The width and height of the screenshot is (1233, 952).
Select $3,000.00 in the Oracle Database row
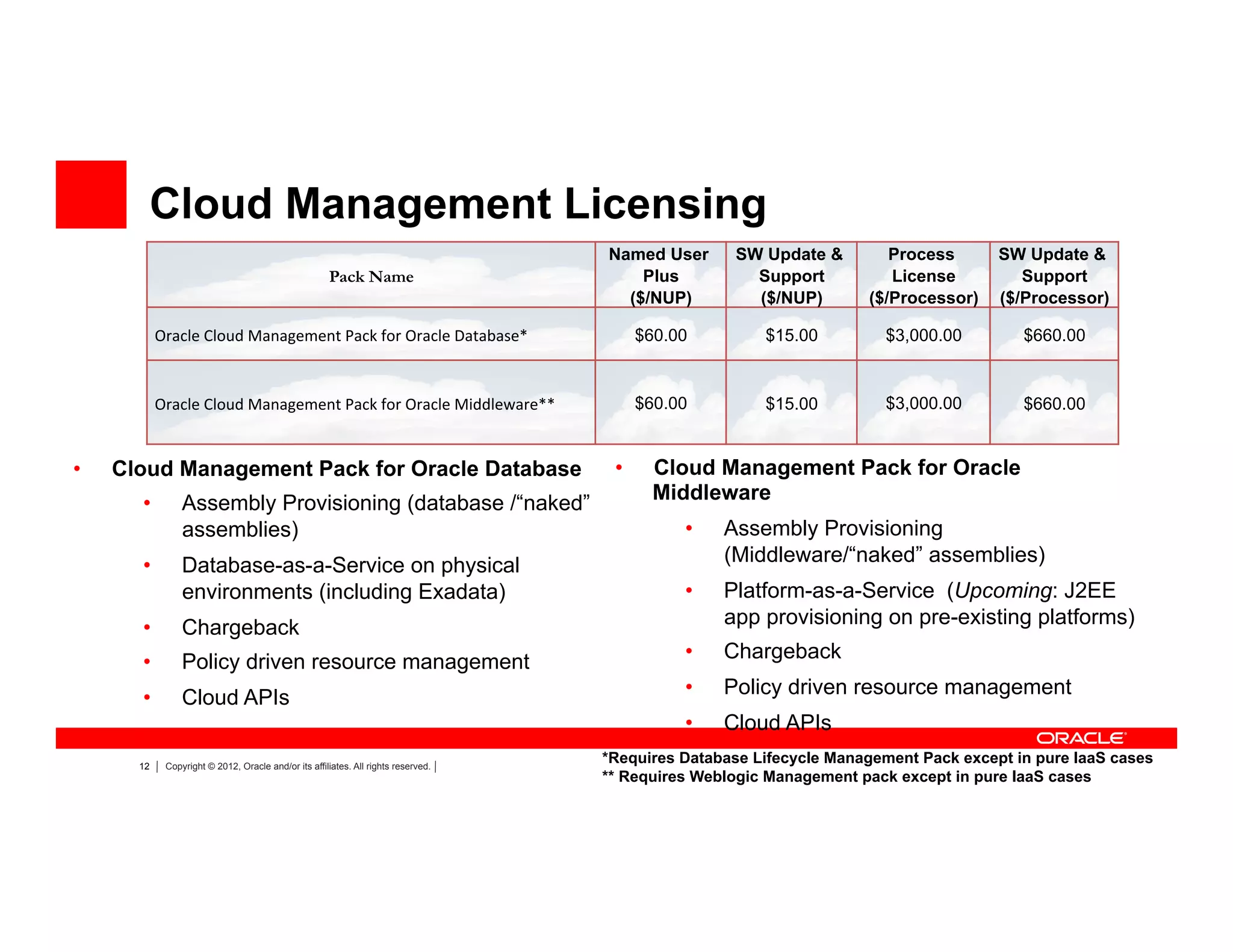click(923, 335)
